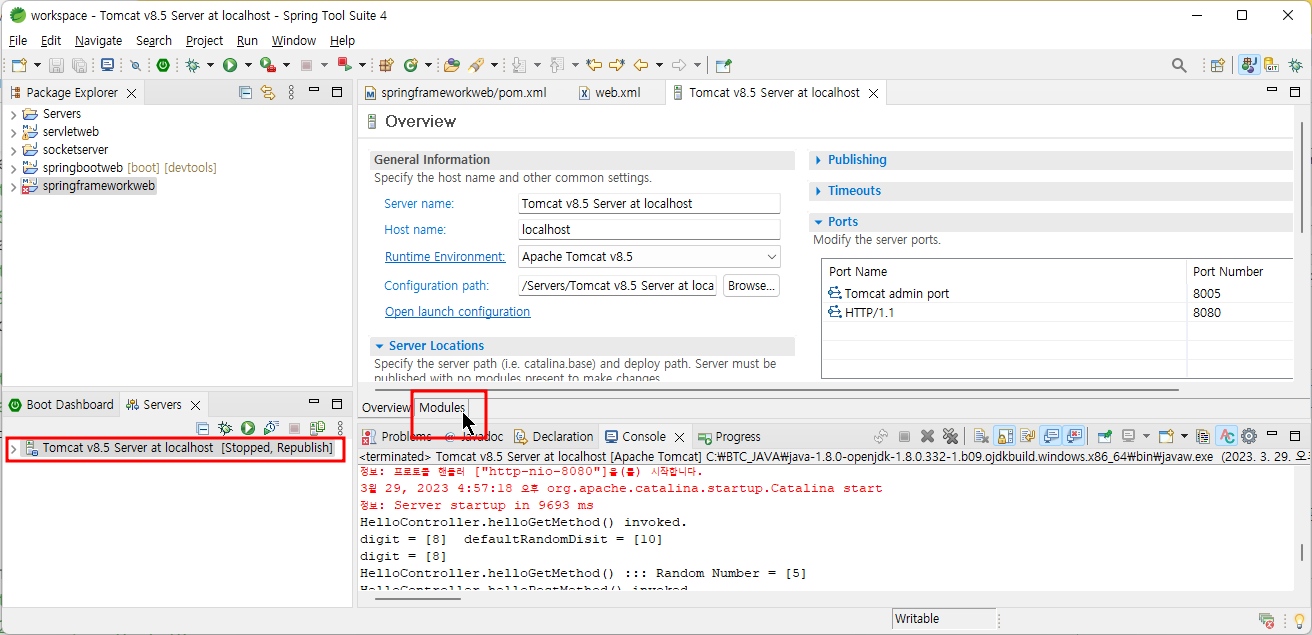The image size is (1312, 635).
Task: Open the Navigate menu
Action: pyautogui.click(x=98, y=41)
